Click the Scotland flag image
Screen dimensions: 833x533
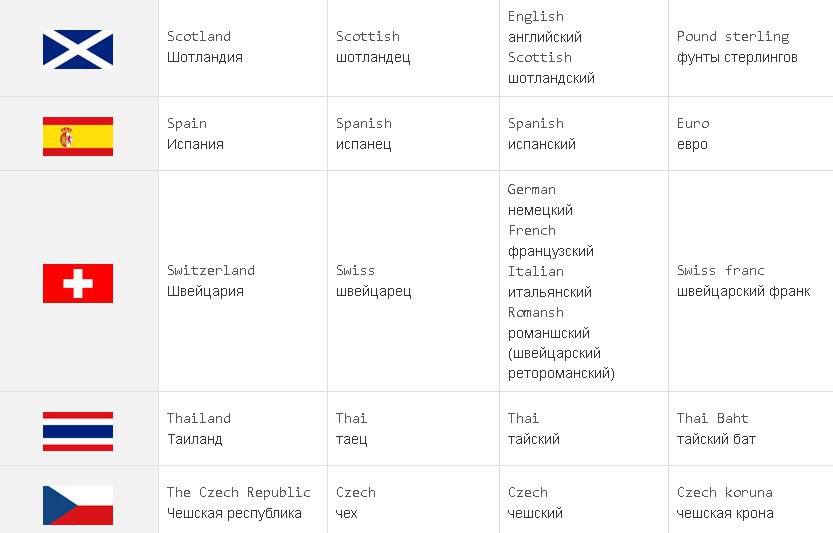pyautogui.click(x=78, y=49)
